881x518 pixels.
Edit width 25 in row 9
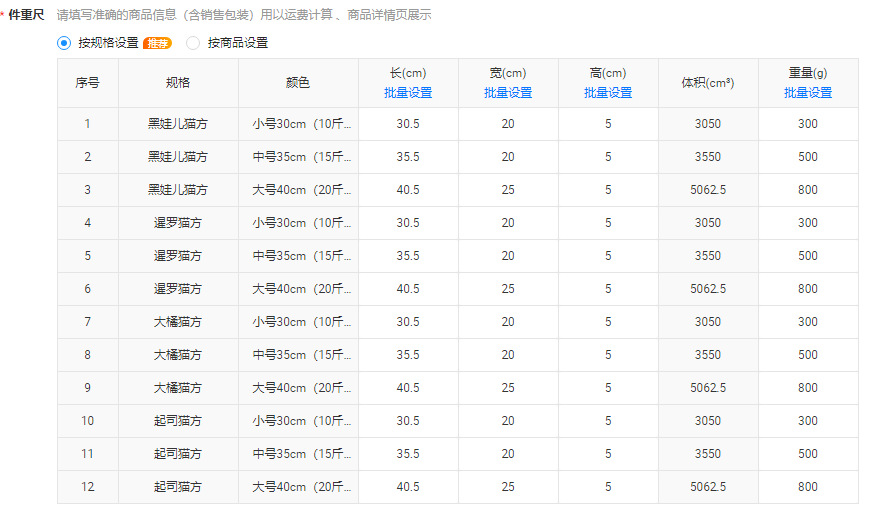[508, 388]
